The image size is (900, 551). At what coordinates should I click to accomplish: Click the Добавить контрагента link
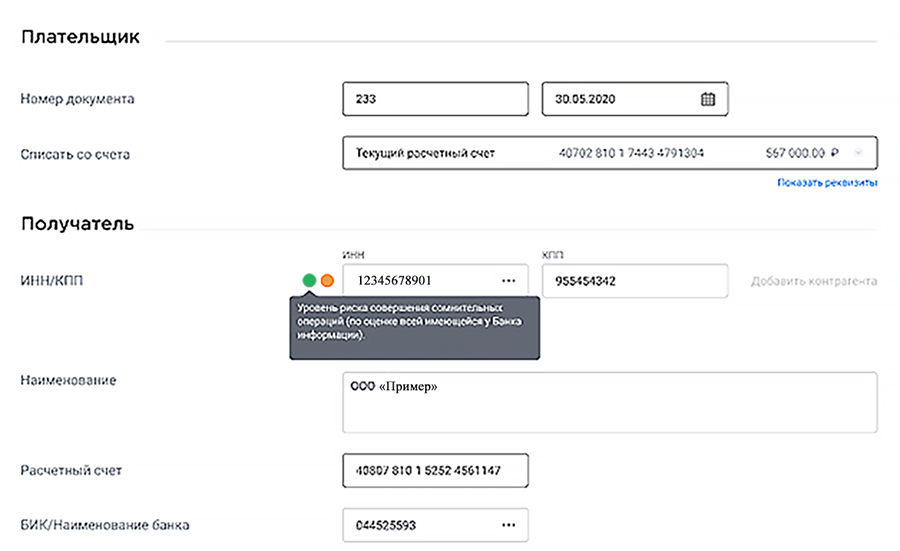pyautogui.click(x=814, y=281)
